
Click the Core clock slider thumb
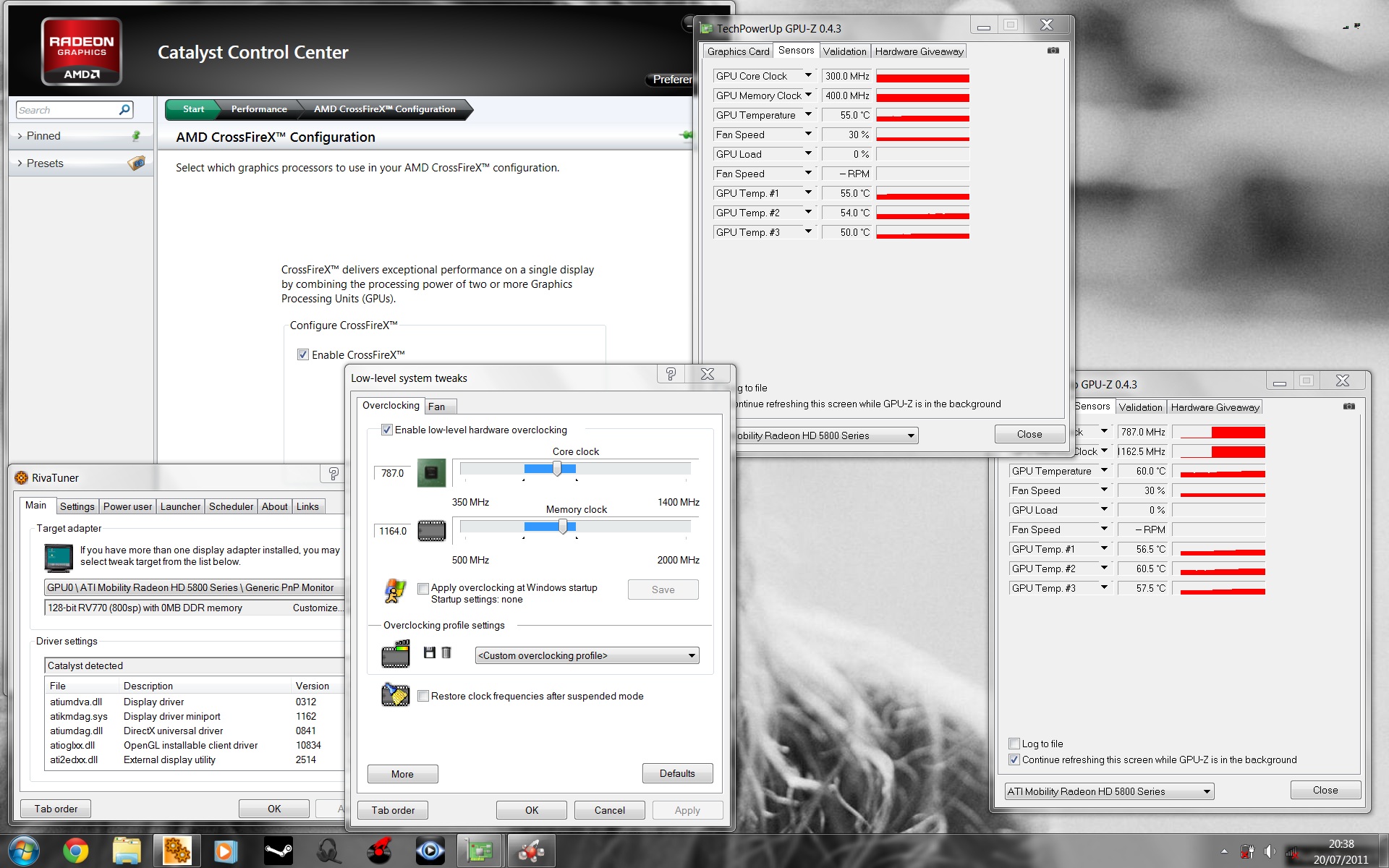(557, 469)
